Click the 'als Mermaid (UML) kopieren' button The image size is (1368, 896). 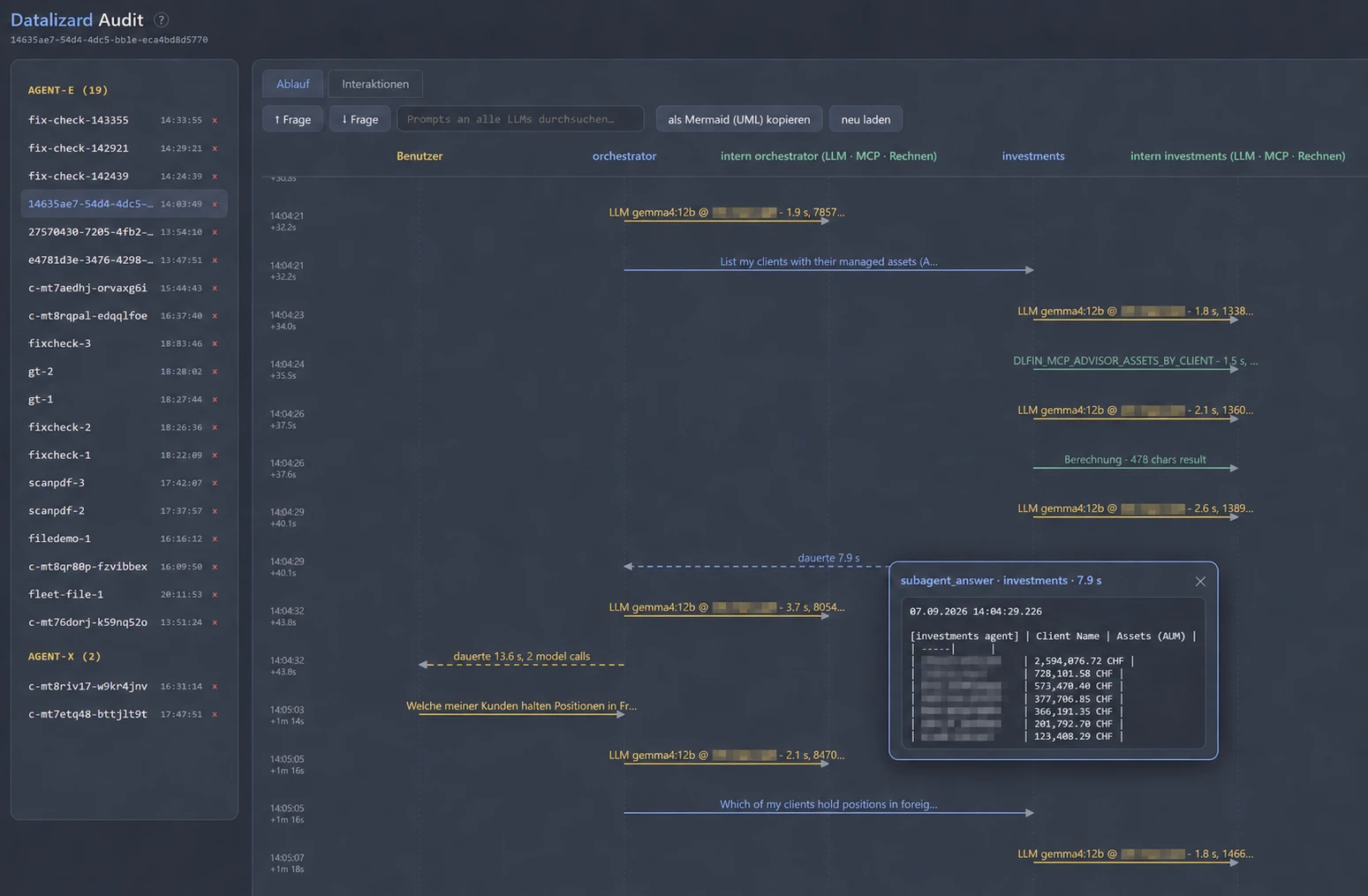coord(739,119)
